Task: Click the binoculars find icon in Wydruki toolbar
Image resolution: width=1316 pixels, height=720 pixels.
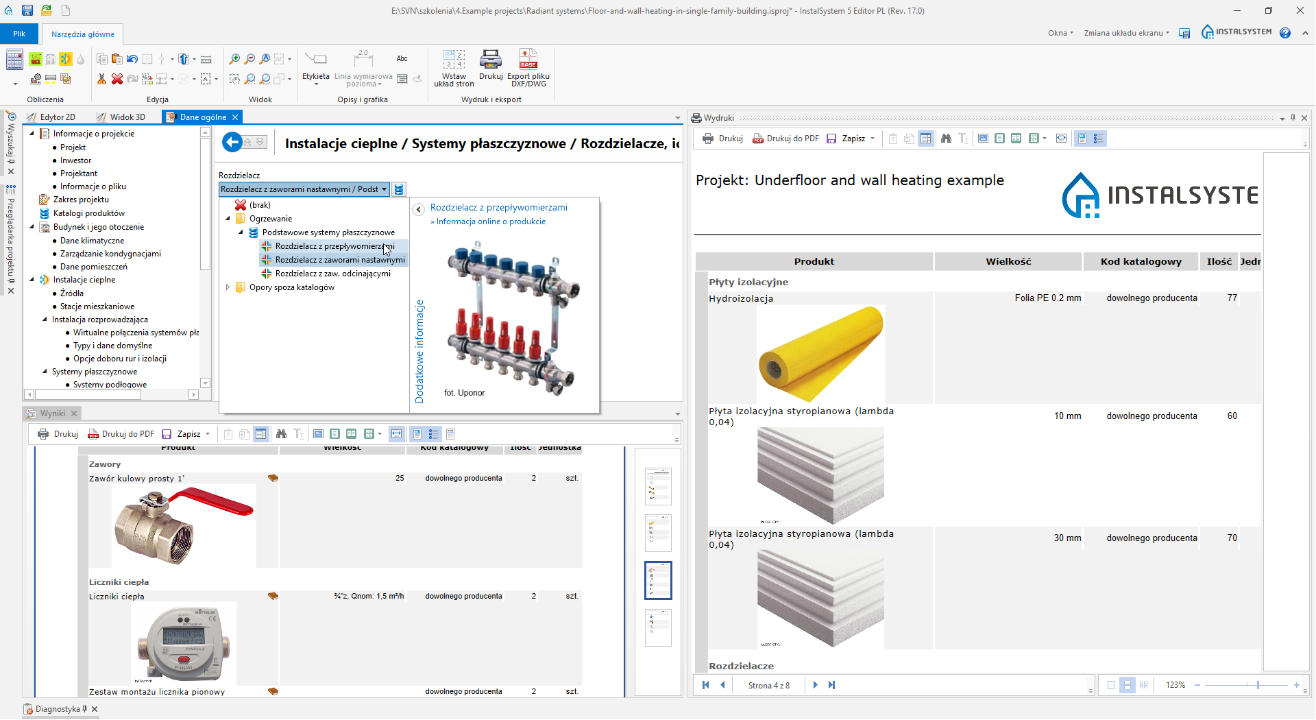Action: tap(946, 138)
